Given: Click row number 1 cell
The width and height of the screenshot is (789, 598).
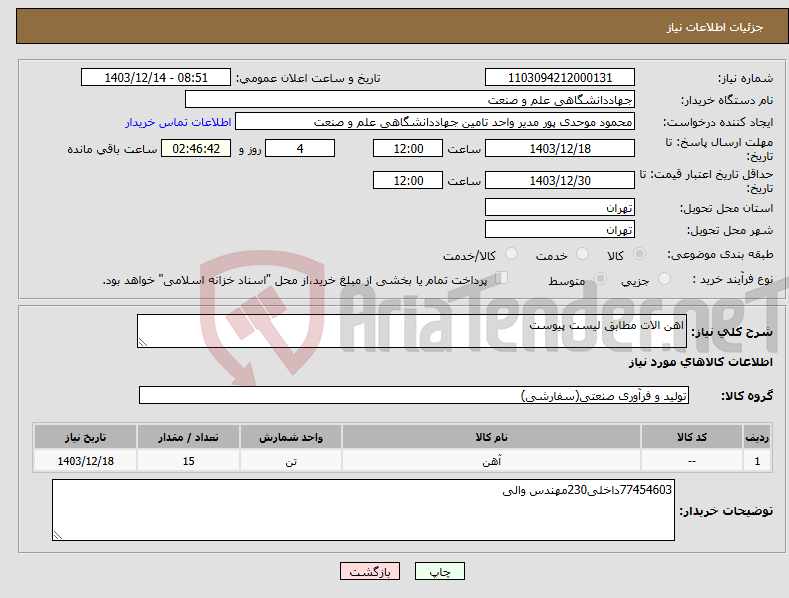Looking at the screenshot, I should [x=757, y=461].
